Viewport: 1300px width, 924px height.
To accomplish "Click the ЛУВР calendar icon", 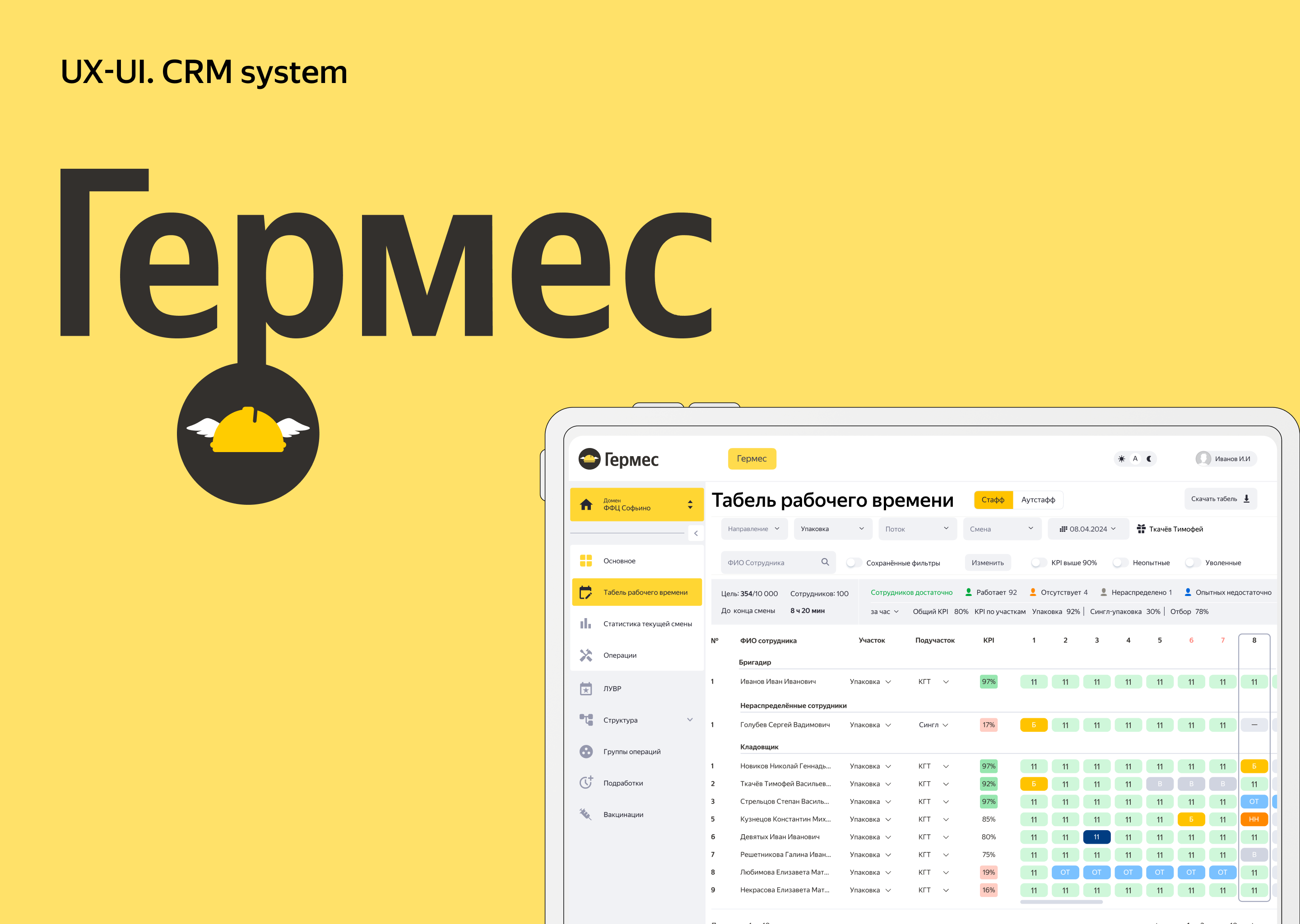I will point(586,688).
